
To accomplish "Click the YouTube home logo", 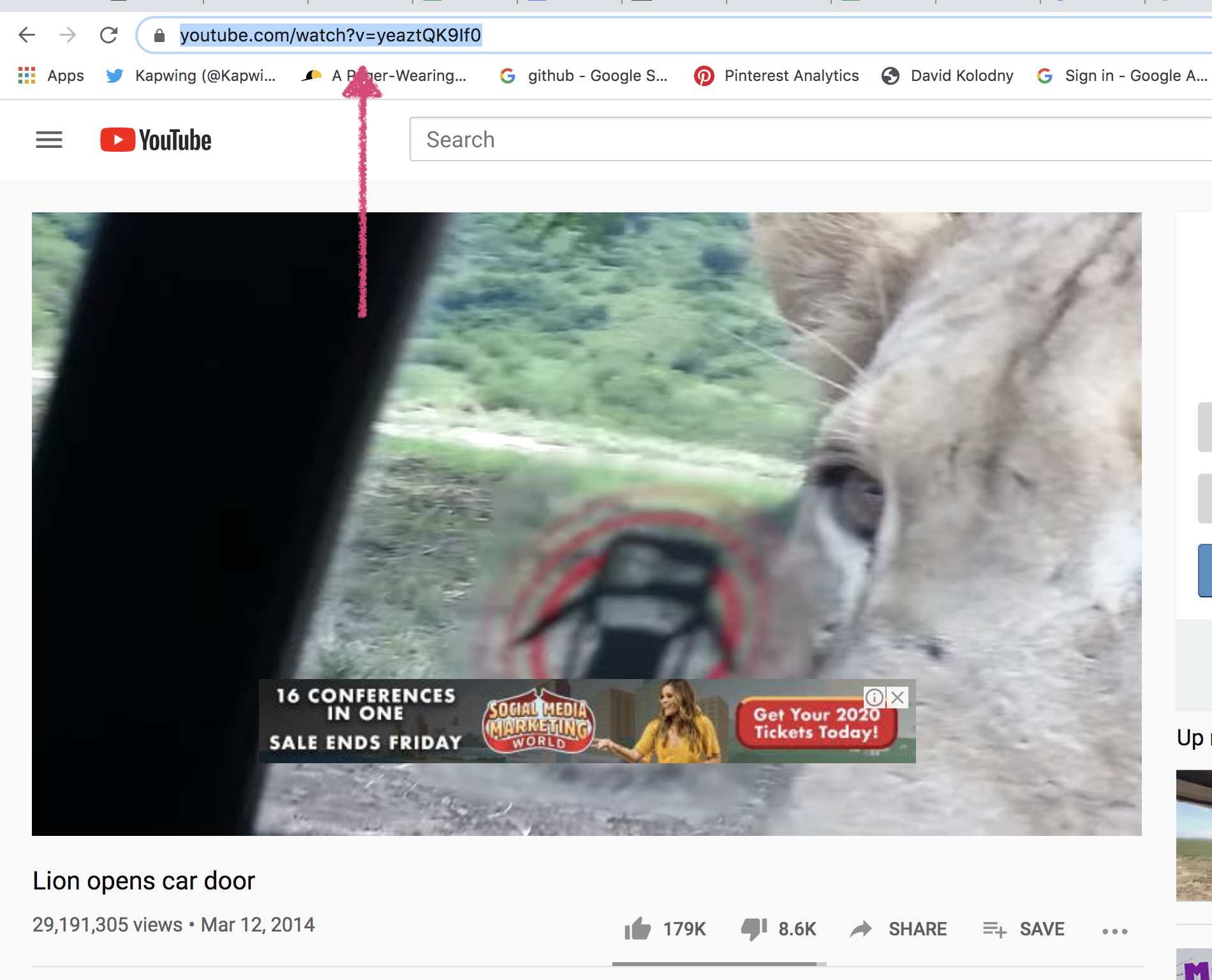I will [x=155, y=140].
